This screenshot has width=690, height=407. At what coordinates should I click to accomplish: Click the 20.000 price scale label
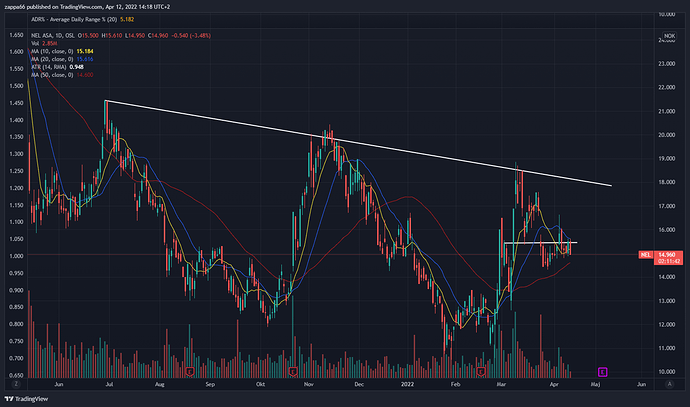[x=666, y=135]
